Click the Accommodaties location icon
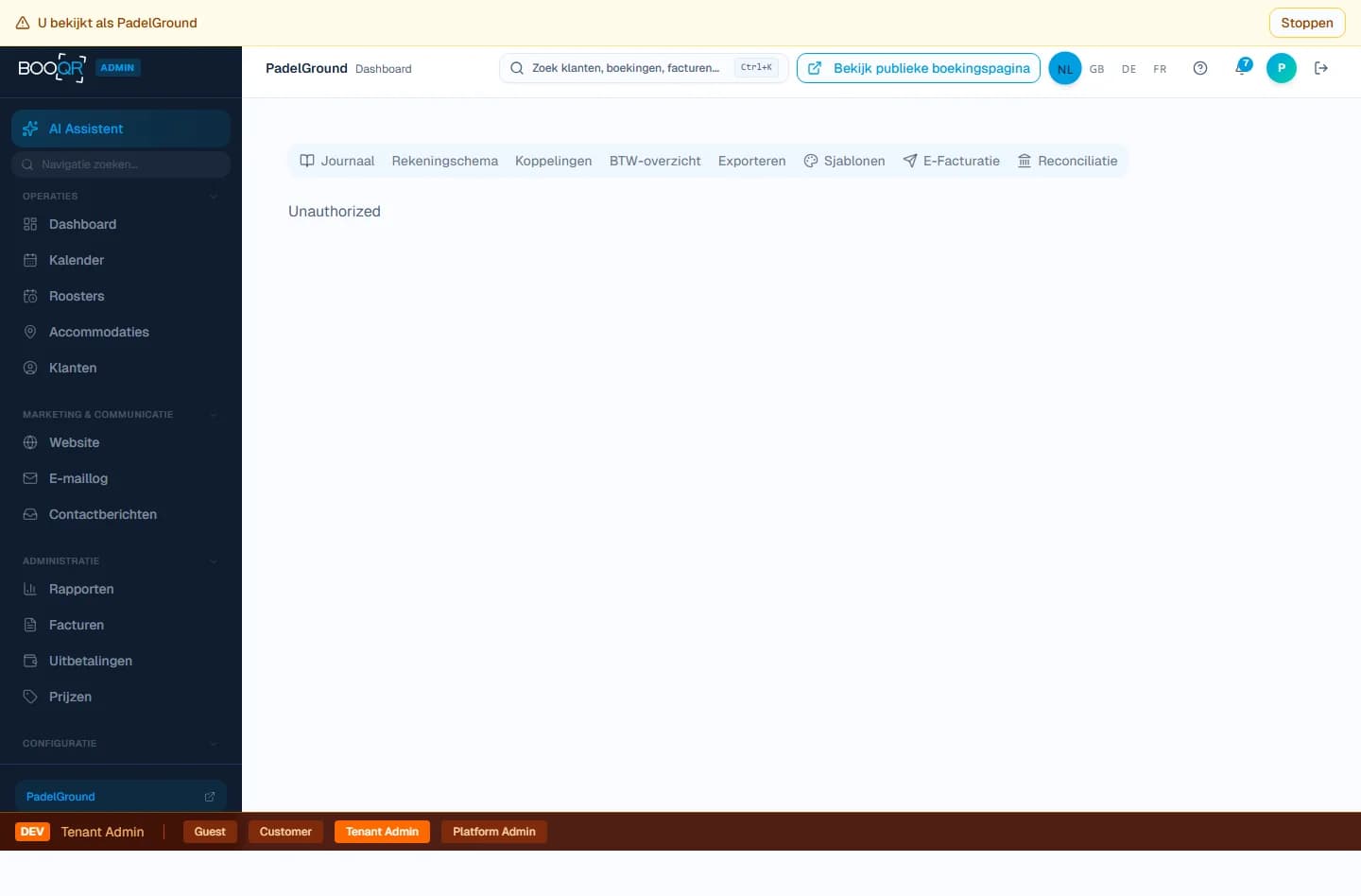The image size is (1361, 896). coord(30,332)
